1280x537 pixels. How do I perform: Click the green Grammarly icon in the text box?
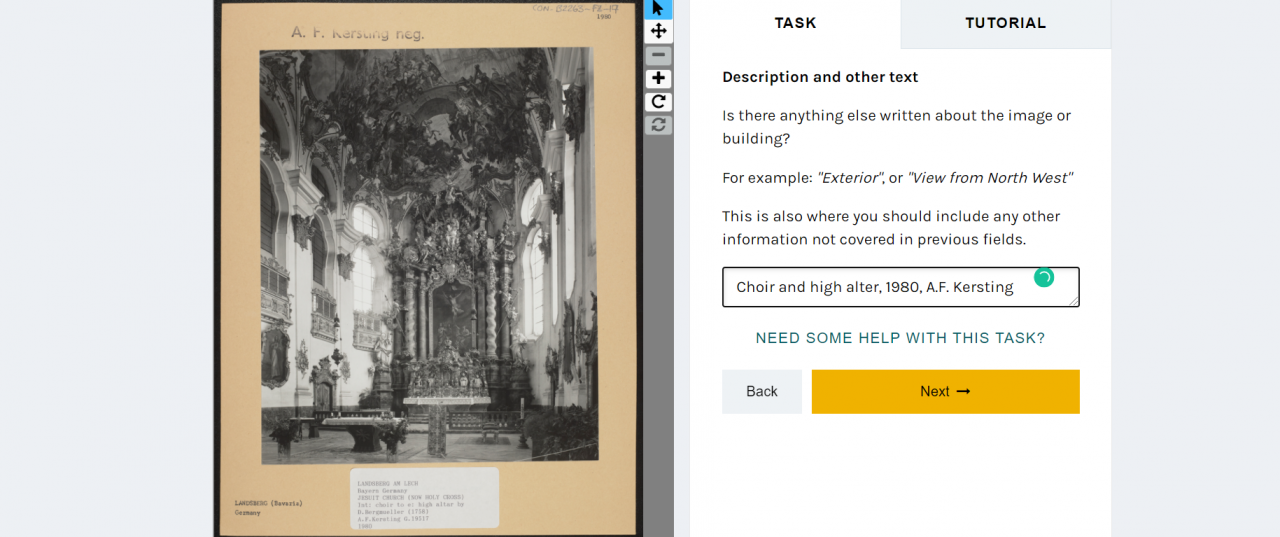(x=1043, y=278)
